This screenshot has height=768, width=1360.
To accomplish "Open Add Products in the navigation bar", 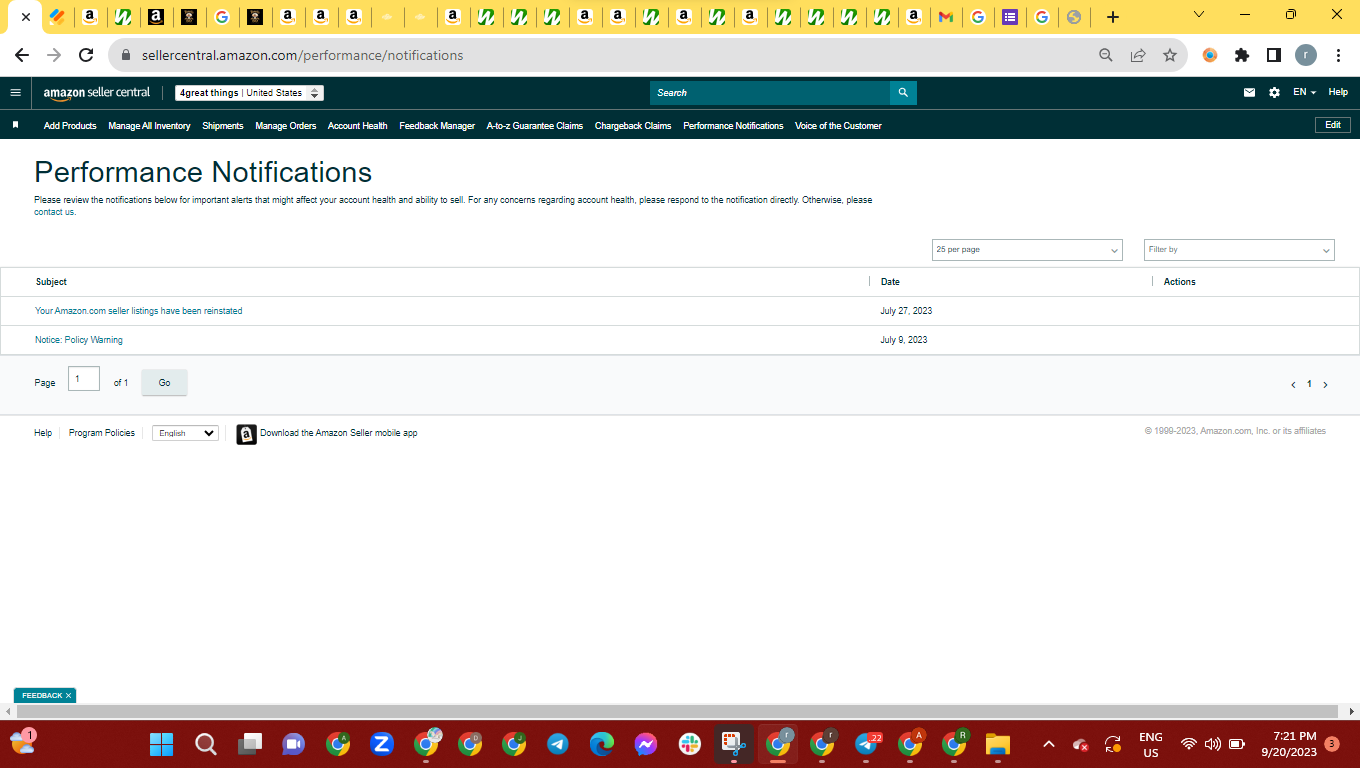I will (70, 126).
